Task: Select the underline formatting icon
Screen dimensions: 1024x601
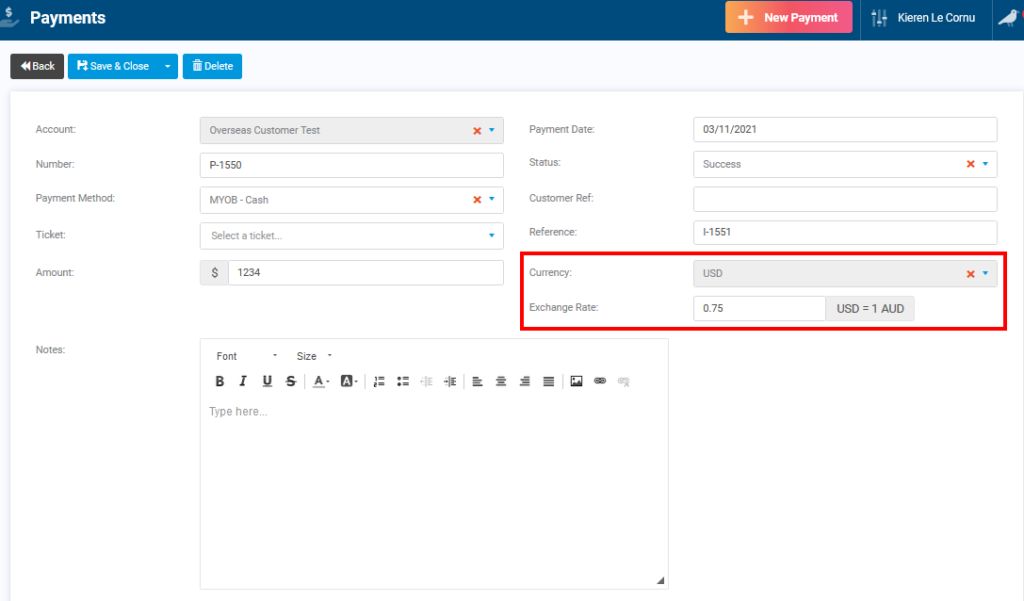Action: [266, 381]
